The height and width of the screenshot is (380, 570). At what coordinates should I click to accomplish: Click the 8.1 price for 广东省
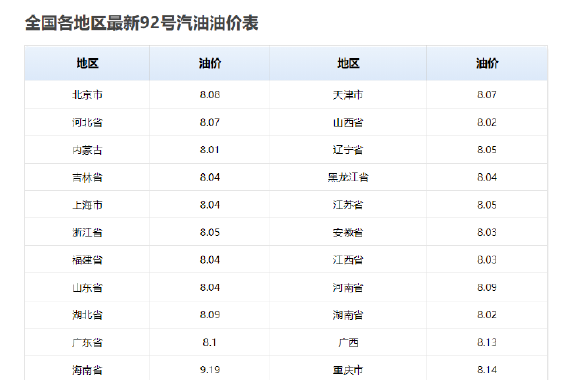pos(210,343)
